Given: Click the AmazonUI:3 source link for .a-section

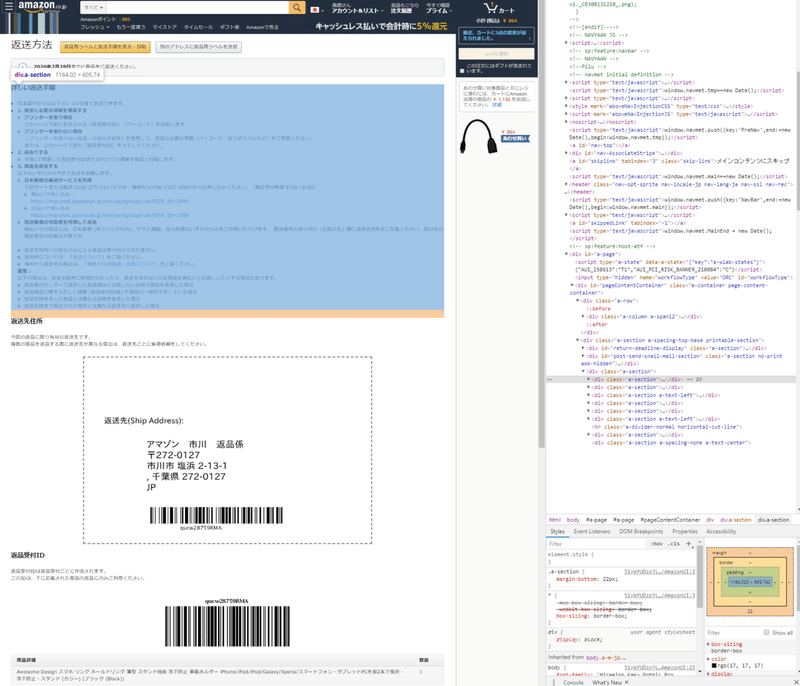Looking at the screenshot, I should click(x=659, y=572).
